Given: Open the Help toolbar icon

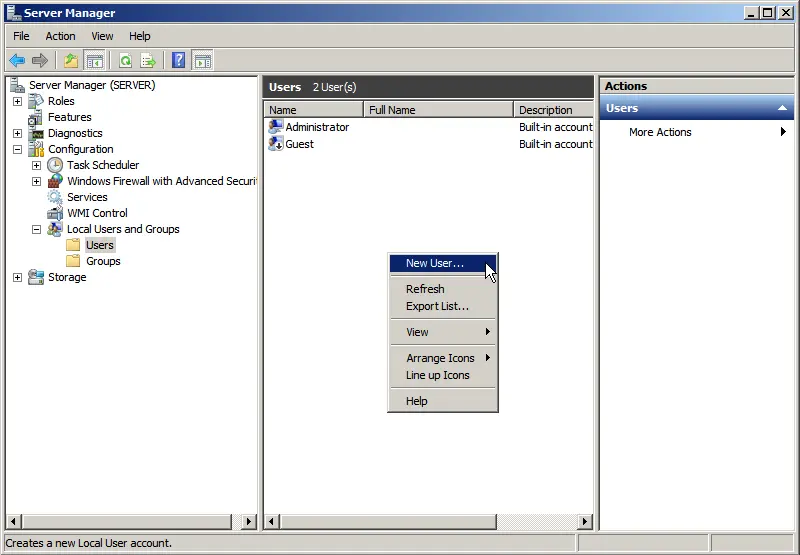Looking at the screenshot, I should coord(178,60).
